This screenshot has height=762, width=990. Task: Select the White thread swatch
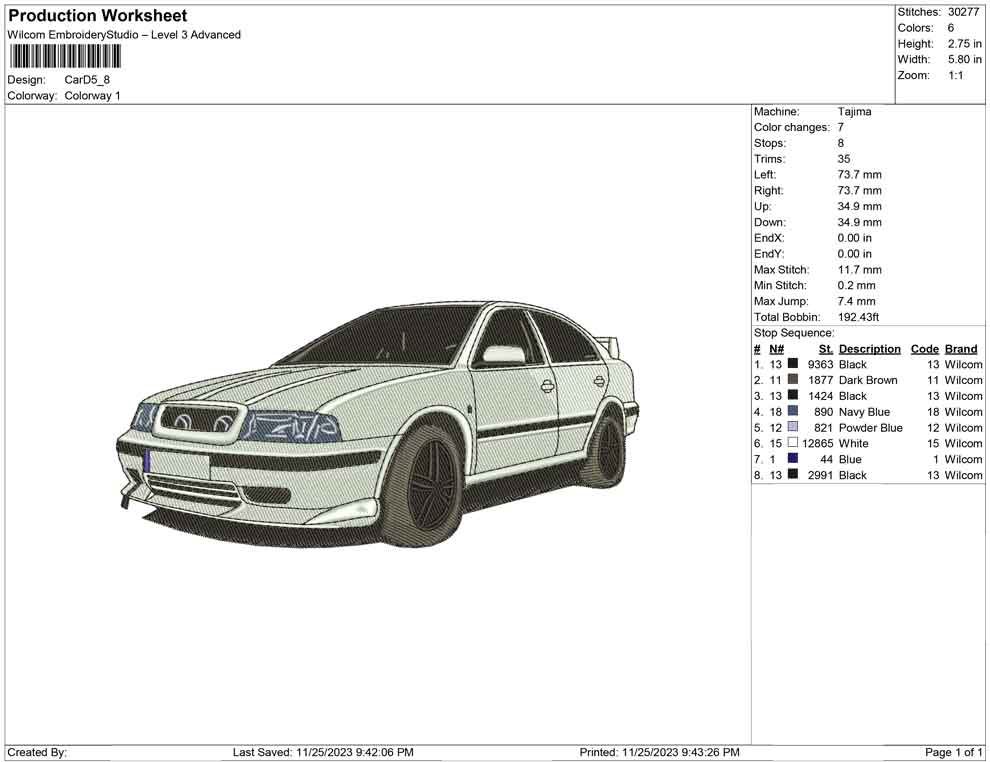point(795,443)
